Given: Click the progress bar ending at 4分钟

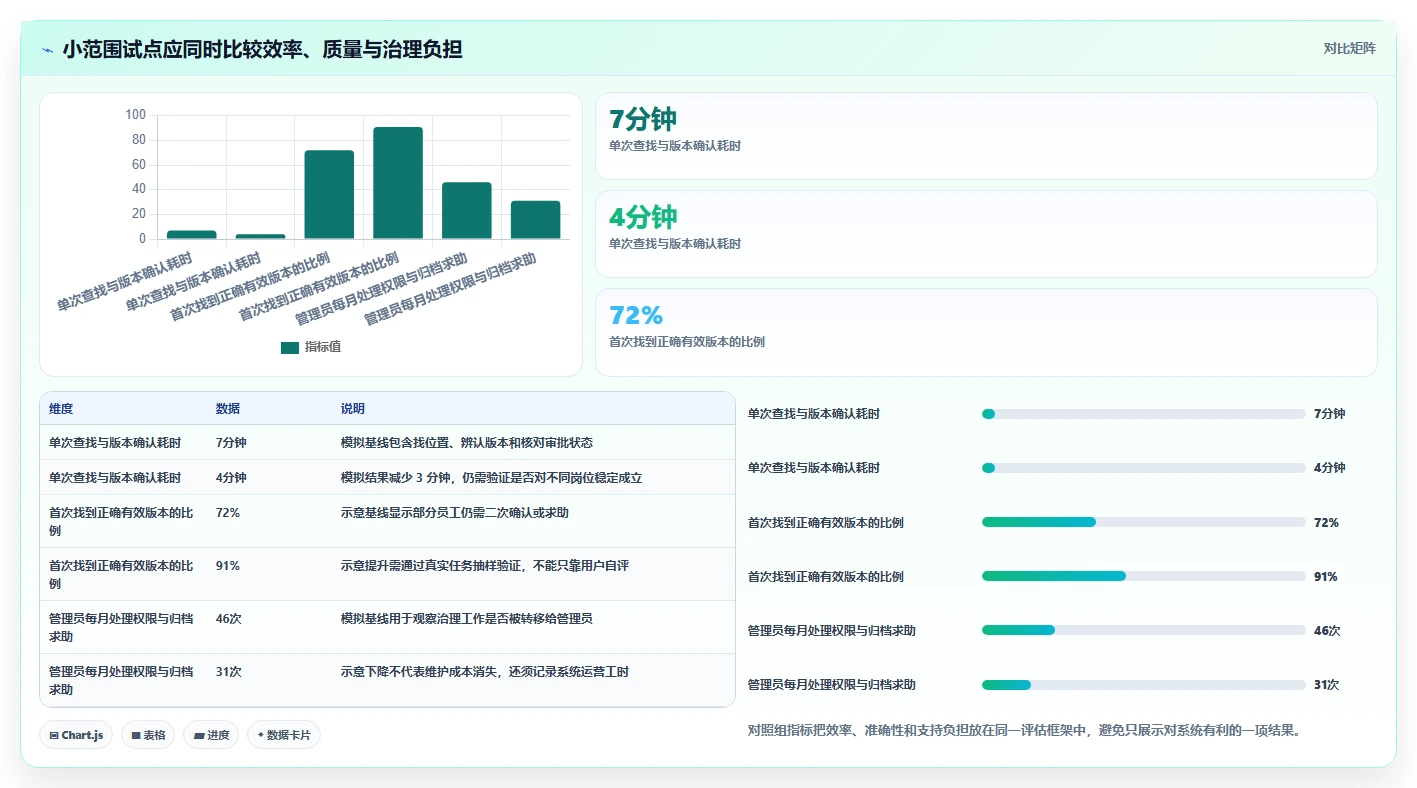Looking at the screenshot, I should pos(1144,468).
